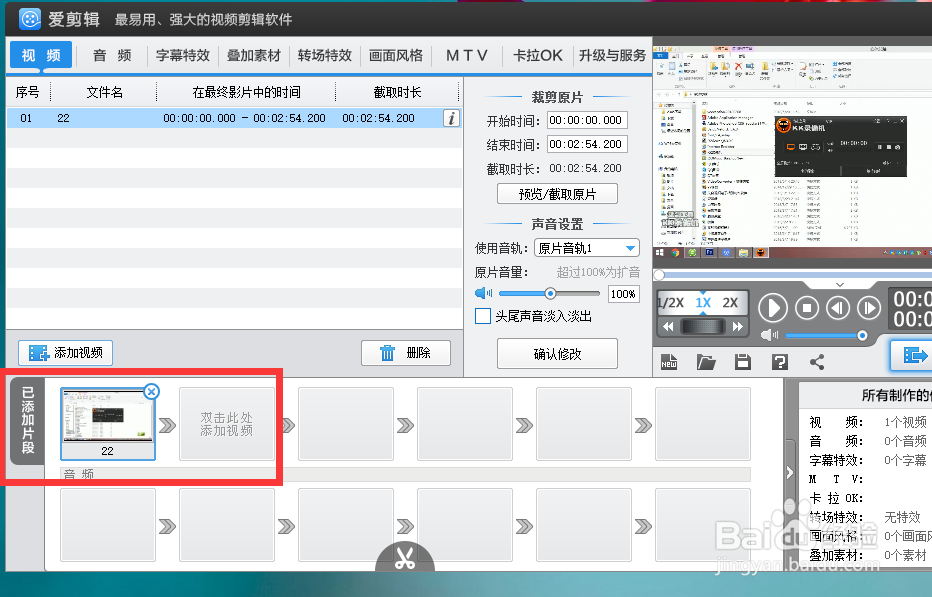Click the jog wheel between the arrows
Viewport: 932px width, 597px height.
(703, 326)
